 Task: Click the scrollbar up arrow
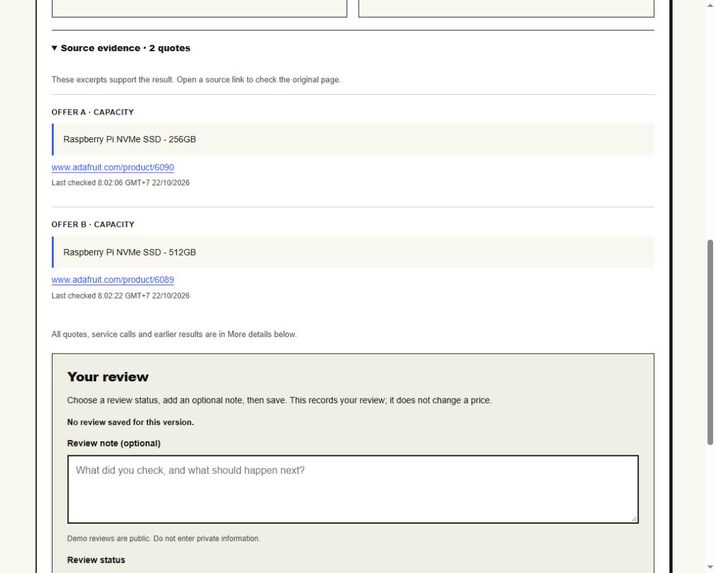tap(710, 4)
